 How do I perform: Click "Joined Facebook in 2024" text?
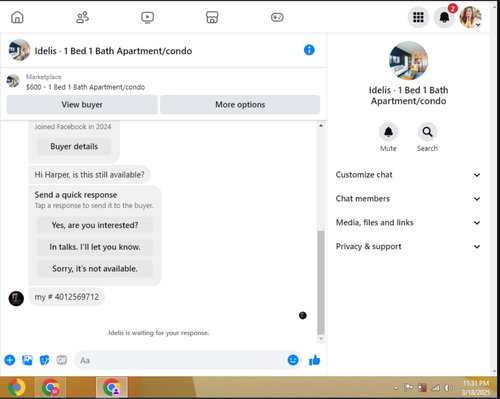(73, 127)
